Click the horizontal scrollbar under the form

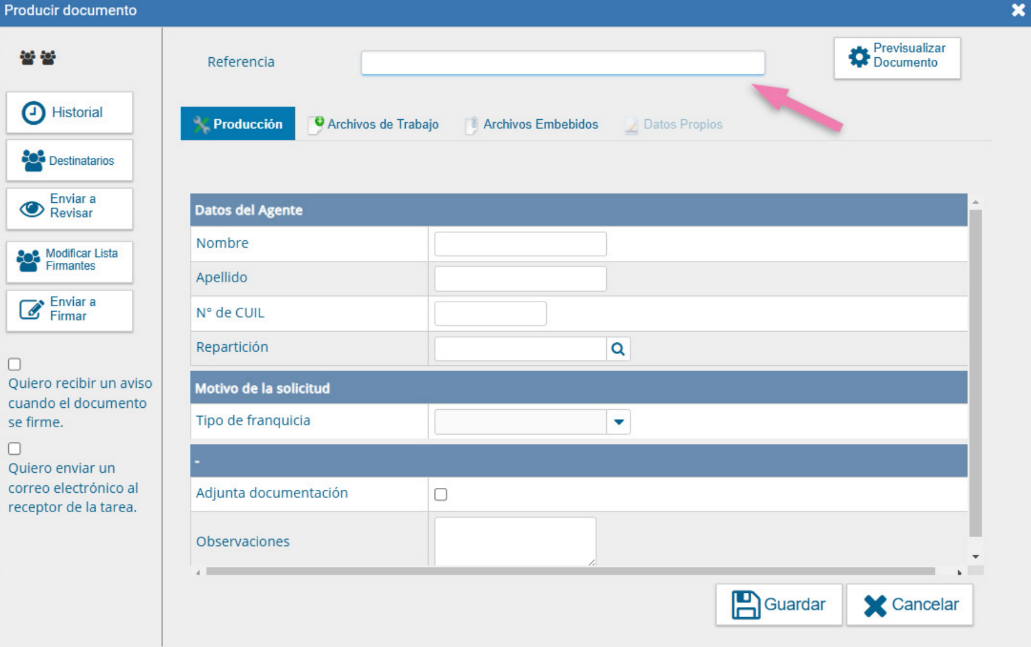click(570, 571)
